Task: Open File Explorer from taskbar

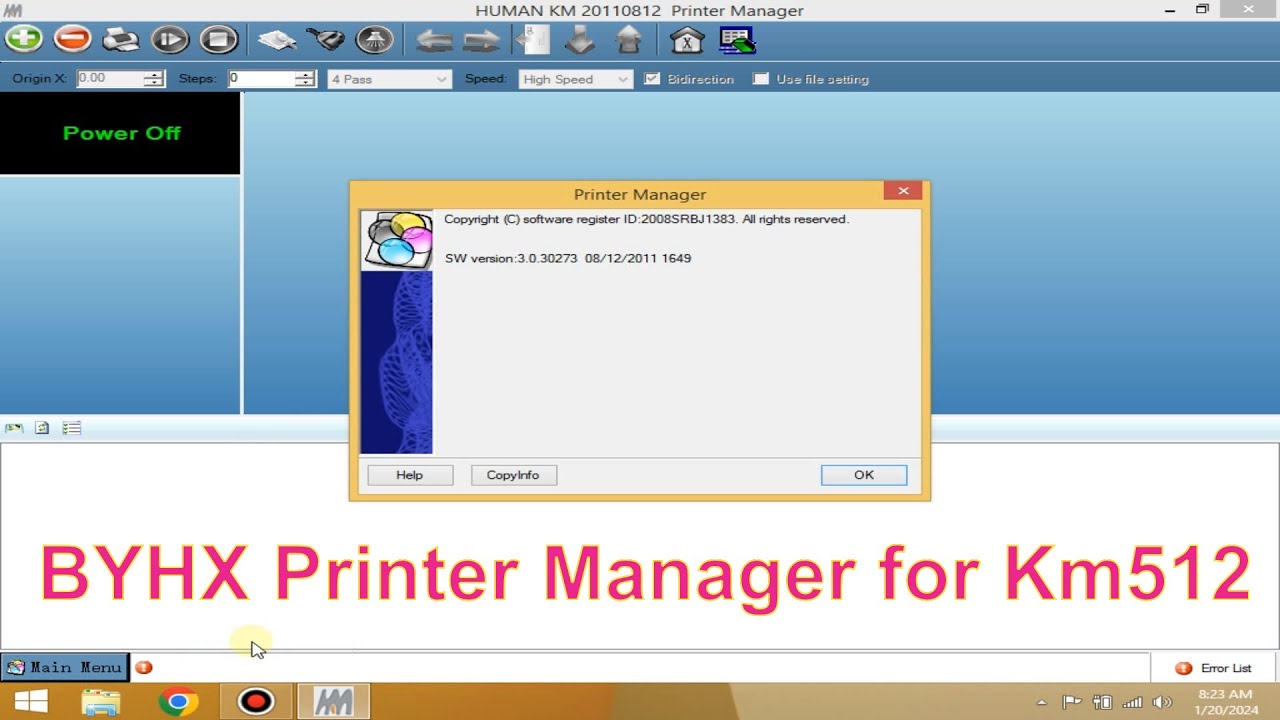Action: (101, 702)
